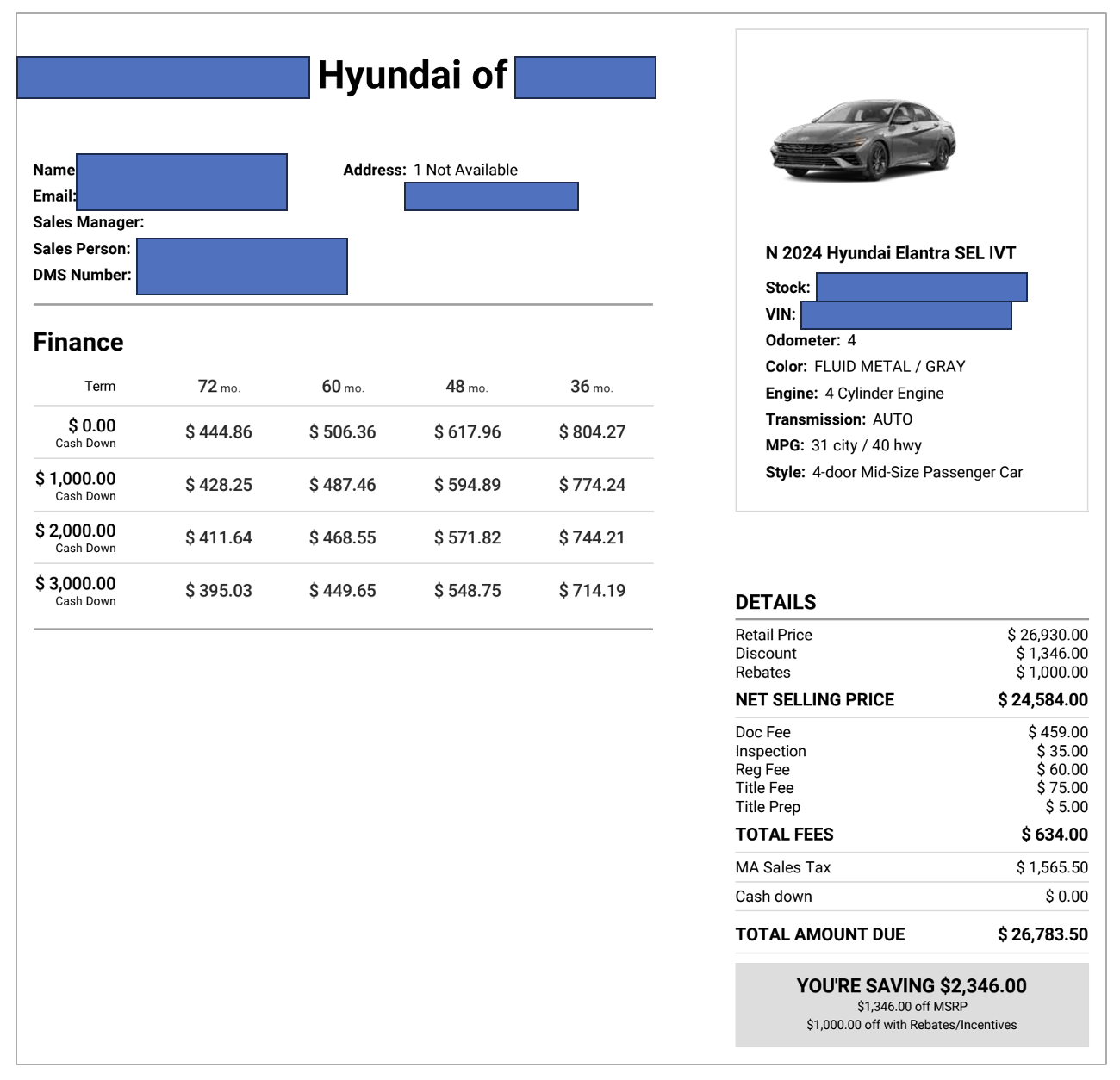The width and height of the screenshot is (1120, 1080).
Task: Click the MPG value 31 city / 40 hwy
Action: 867,445
